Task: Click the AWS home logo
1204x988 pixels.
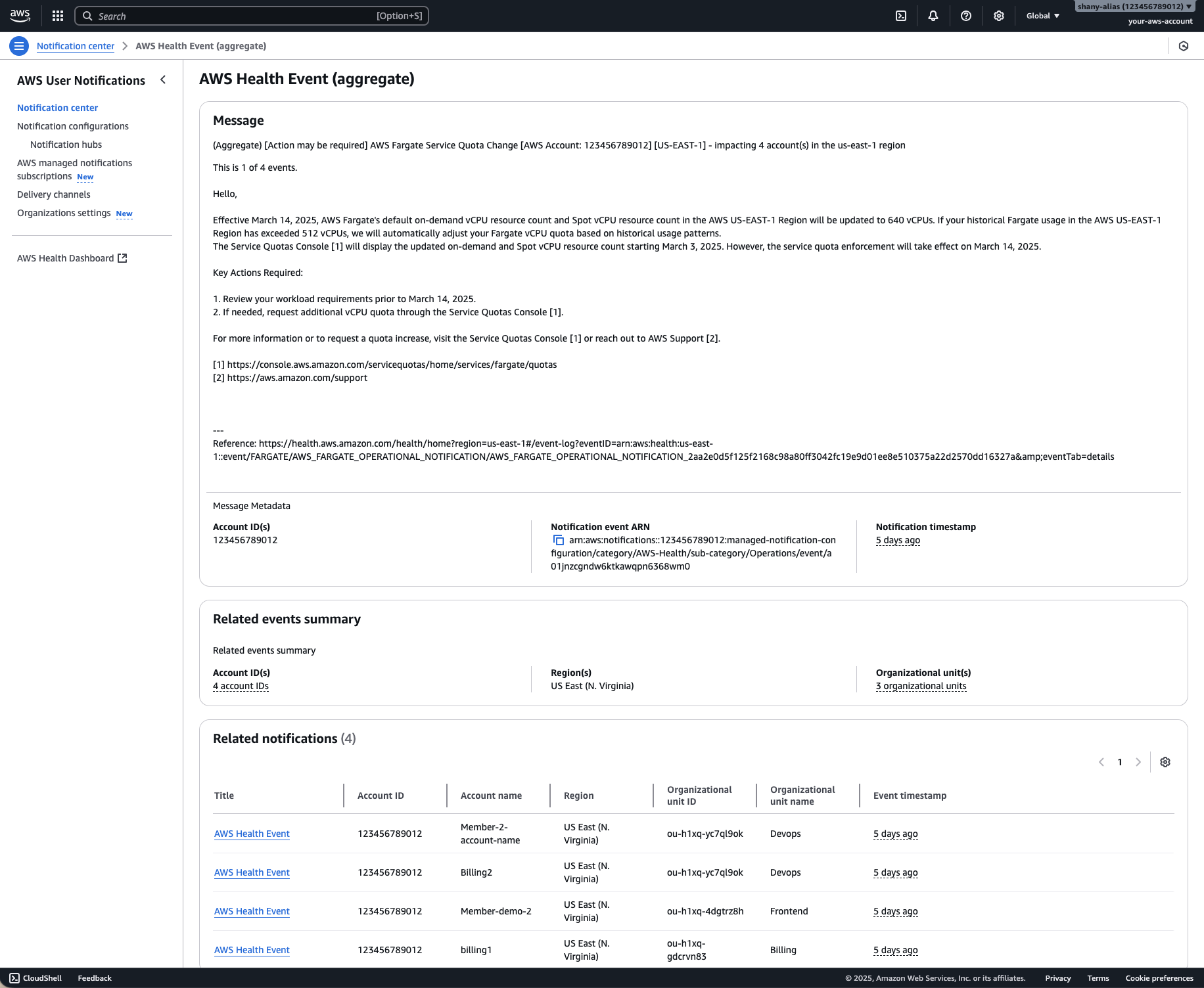Action: coord(20,15)
